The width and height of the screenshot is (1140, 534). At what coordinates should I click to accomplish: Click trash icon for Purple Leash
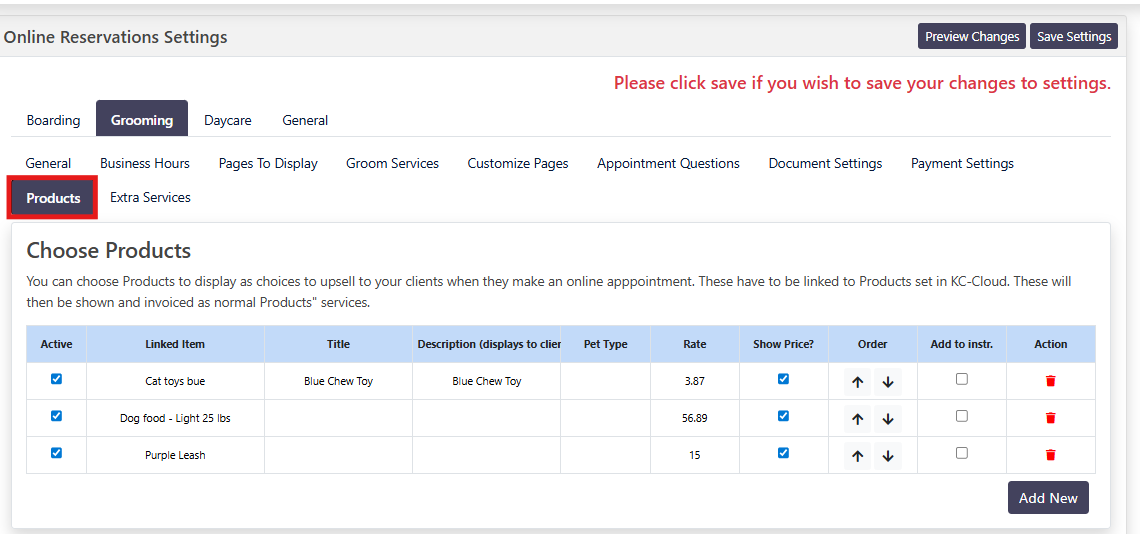coord(1050,455)
